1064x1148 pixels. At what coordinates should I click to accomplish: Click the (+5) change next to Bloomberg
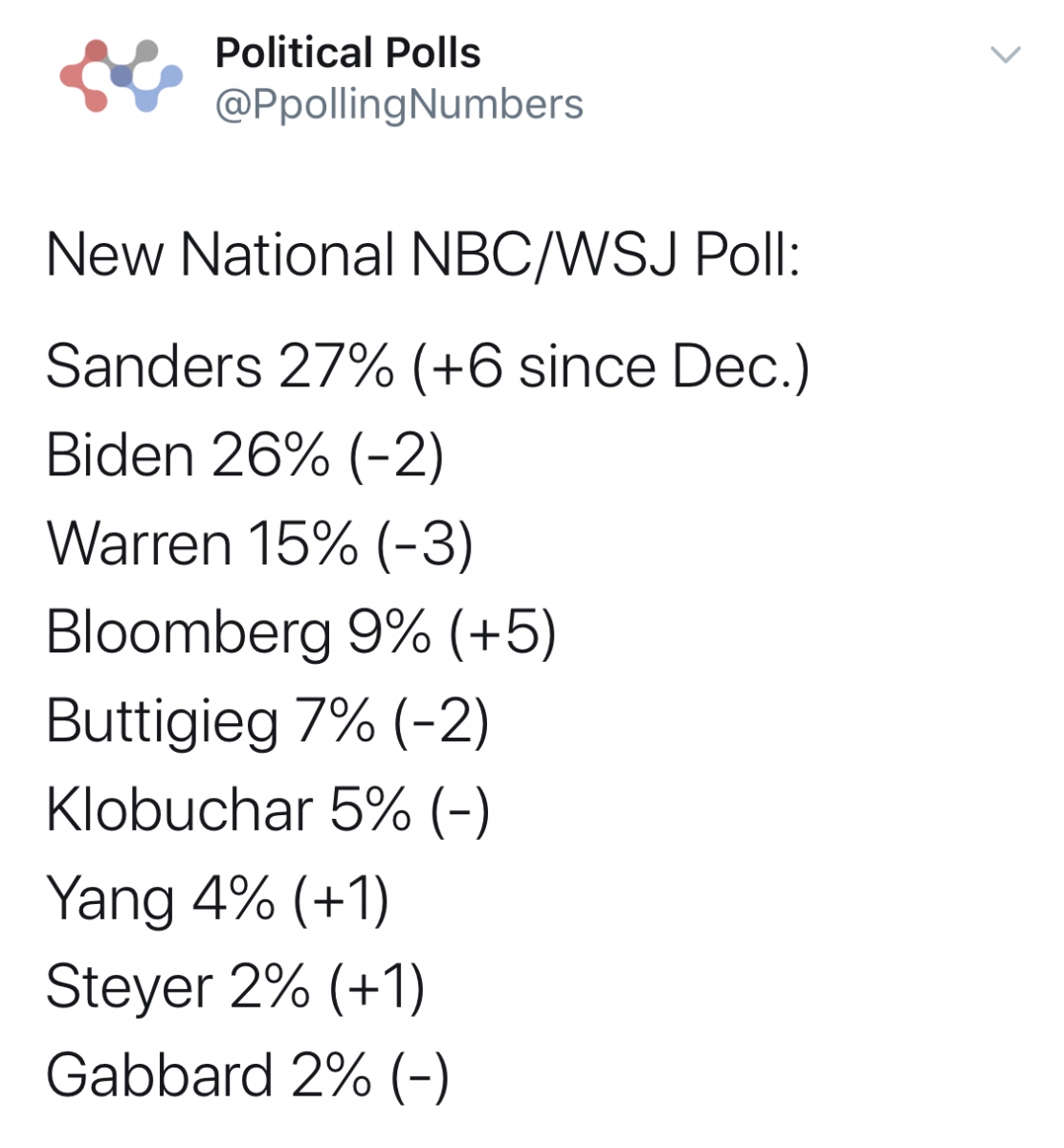click(x=503, y=634)
